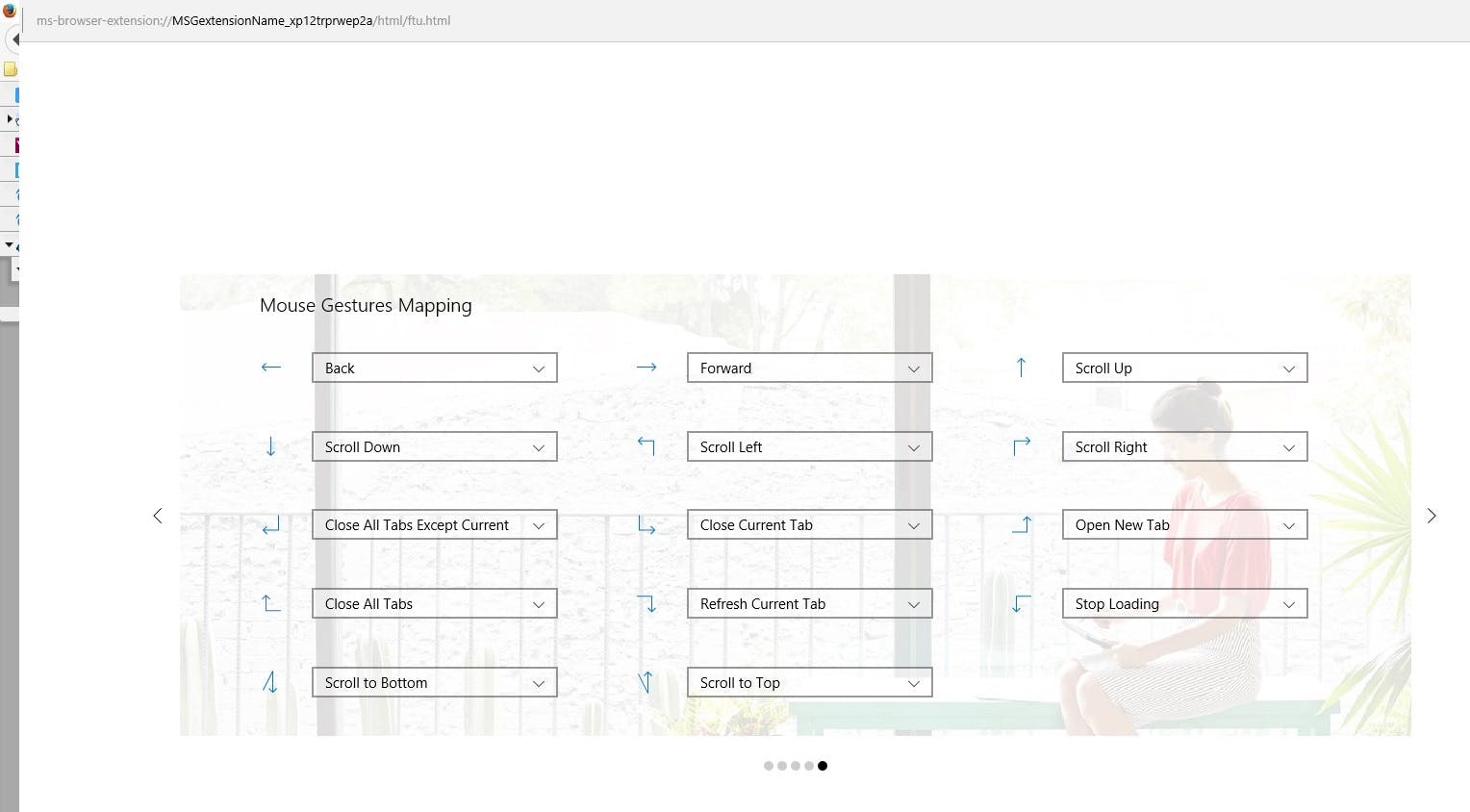The height and width of the screenshot is (812, 1470).
Task: Click the gesture icon beside Refresh Current Tab
Action: (x=648, y=602)
